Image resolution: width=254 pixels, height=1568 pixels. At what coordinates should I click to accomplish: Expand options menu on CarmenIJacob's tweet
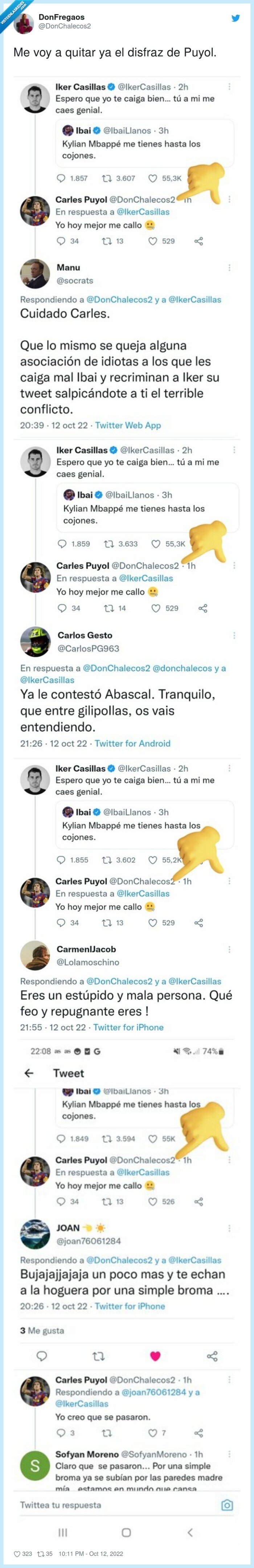230,950
